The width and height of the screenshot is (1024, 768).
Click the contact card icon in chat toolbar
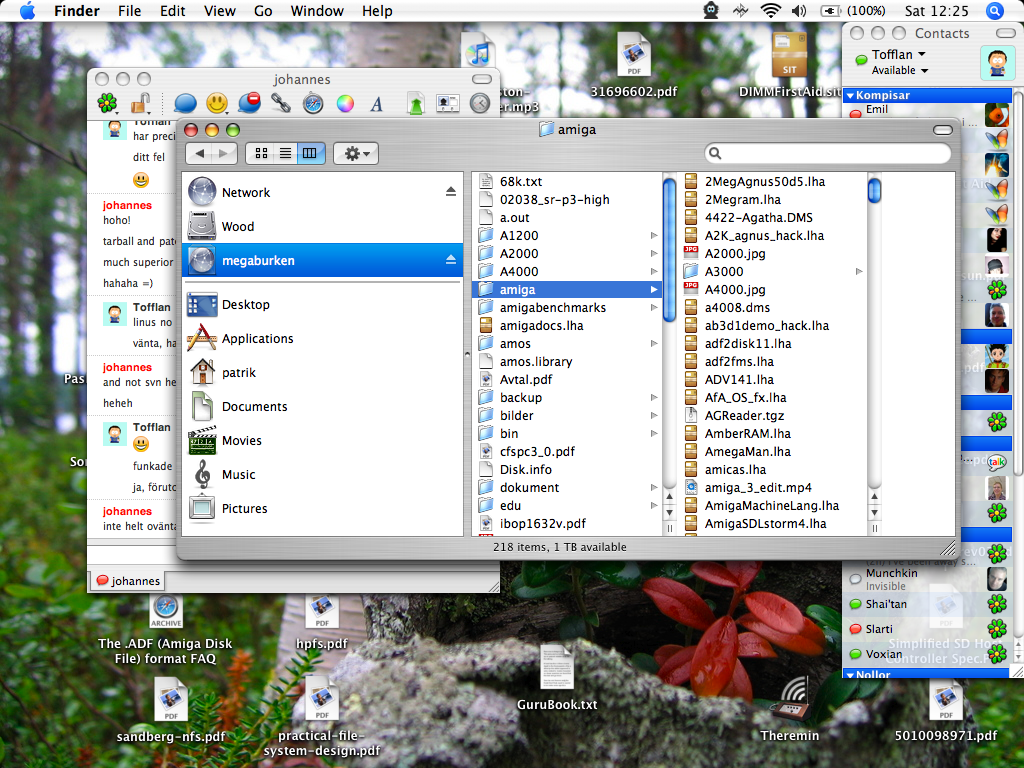point(447,103)
